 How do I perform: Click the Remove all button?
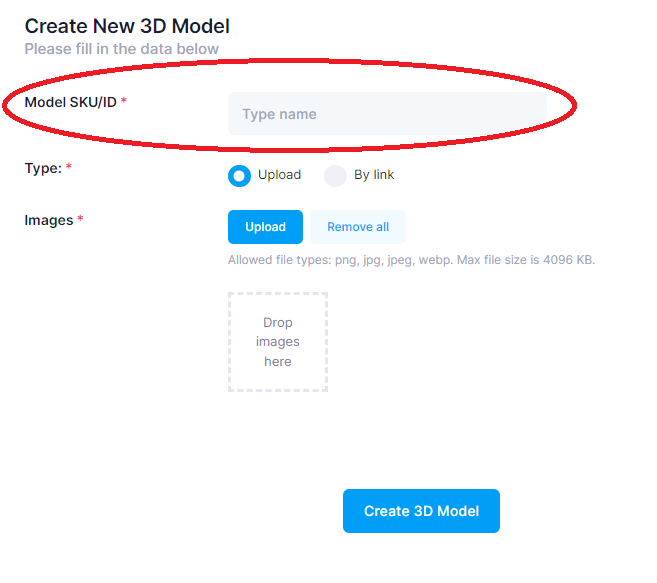coord(358,227)
